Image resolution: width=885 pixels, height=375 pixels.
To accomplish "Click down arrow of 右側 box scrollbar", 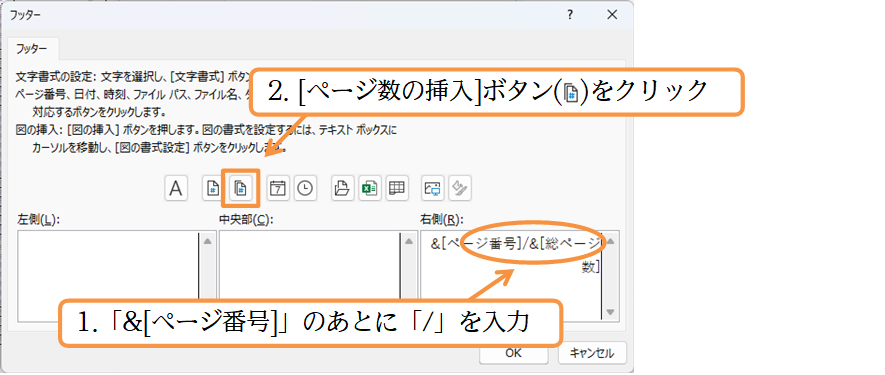I will point(610,312).
